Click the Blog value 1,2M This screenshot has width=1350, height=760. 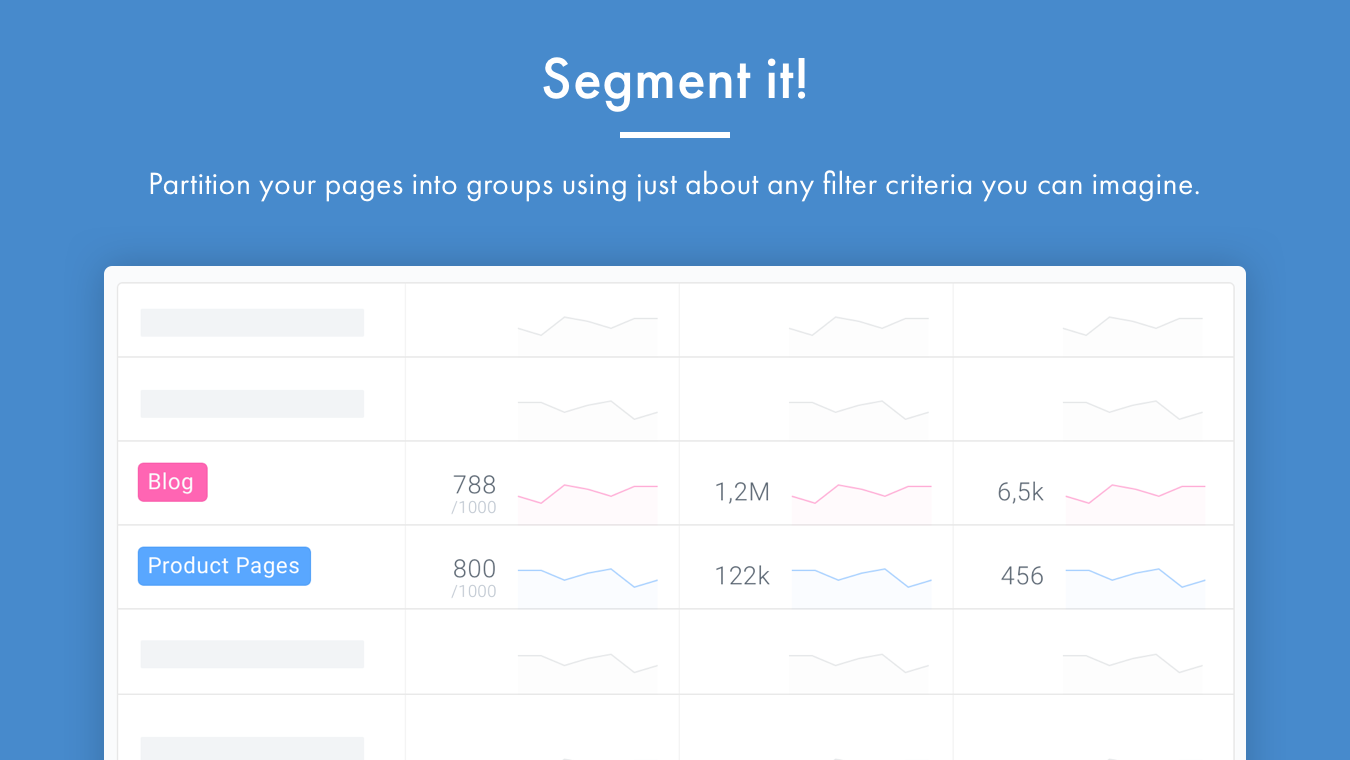(x=742, y=492)
